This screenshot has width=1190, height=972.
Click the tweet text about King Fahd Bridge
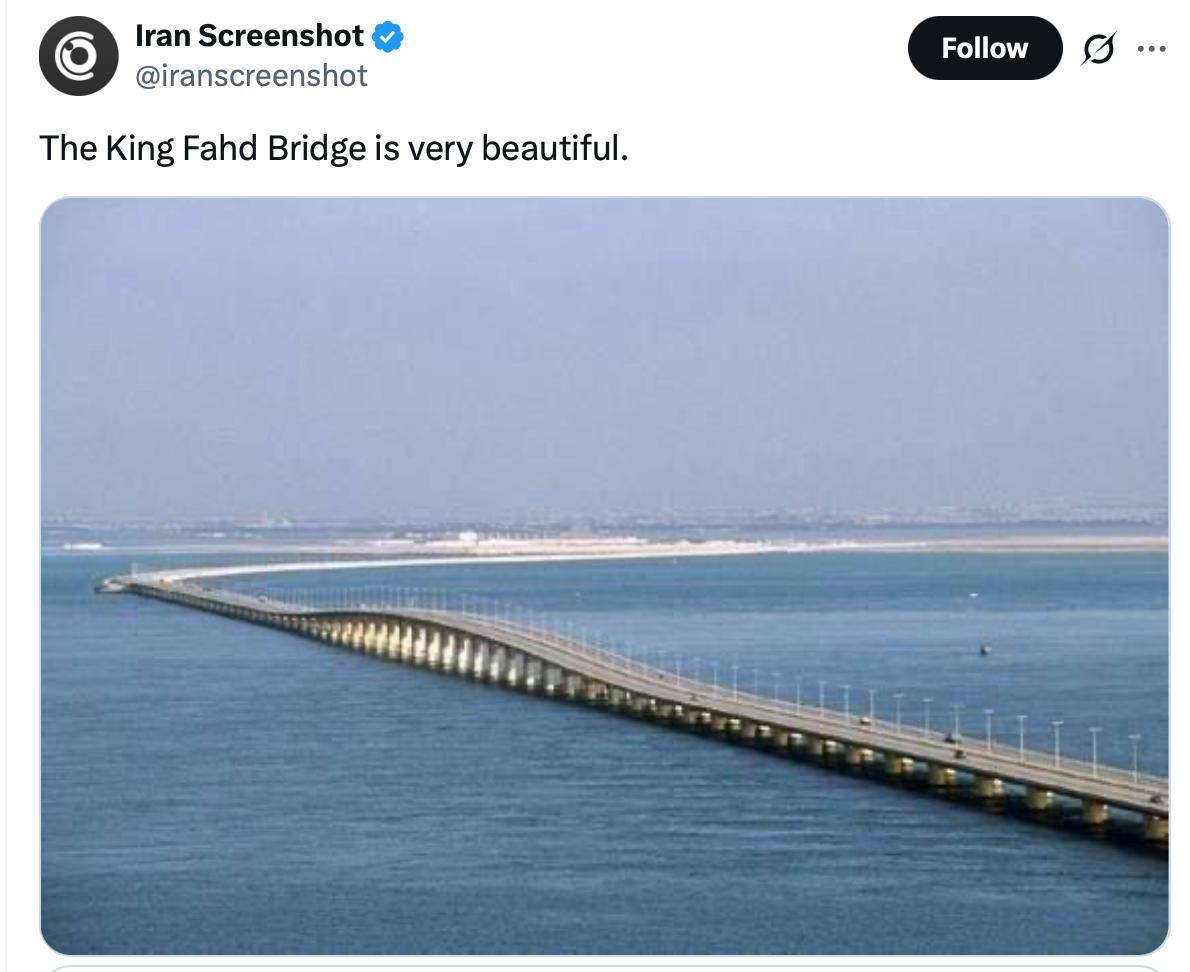pos(334,148)
